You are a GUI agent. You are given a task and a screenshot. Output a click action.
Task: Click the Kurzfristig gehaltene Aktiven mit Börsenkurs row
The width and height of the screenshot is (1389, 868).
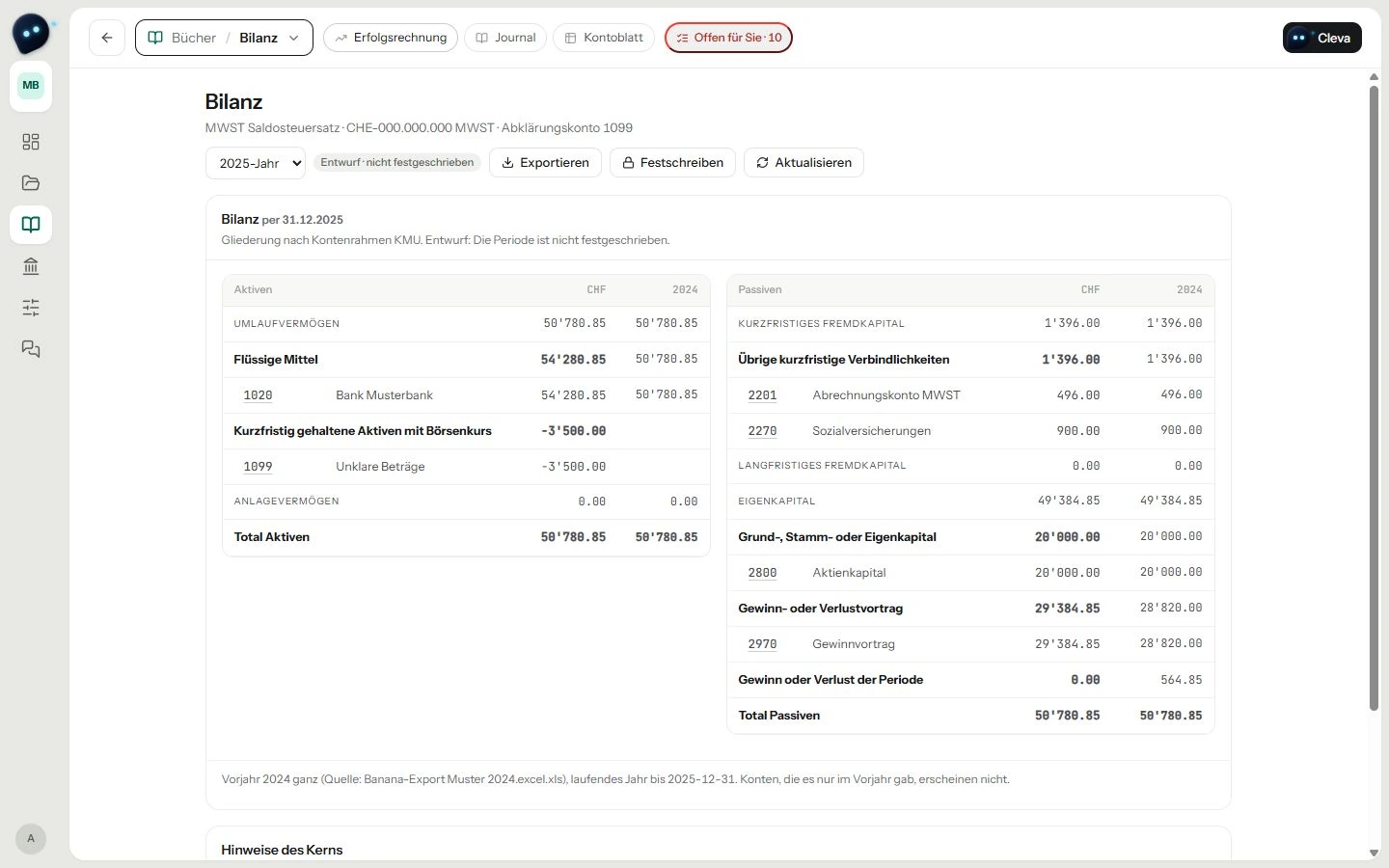point(466,431)
